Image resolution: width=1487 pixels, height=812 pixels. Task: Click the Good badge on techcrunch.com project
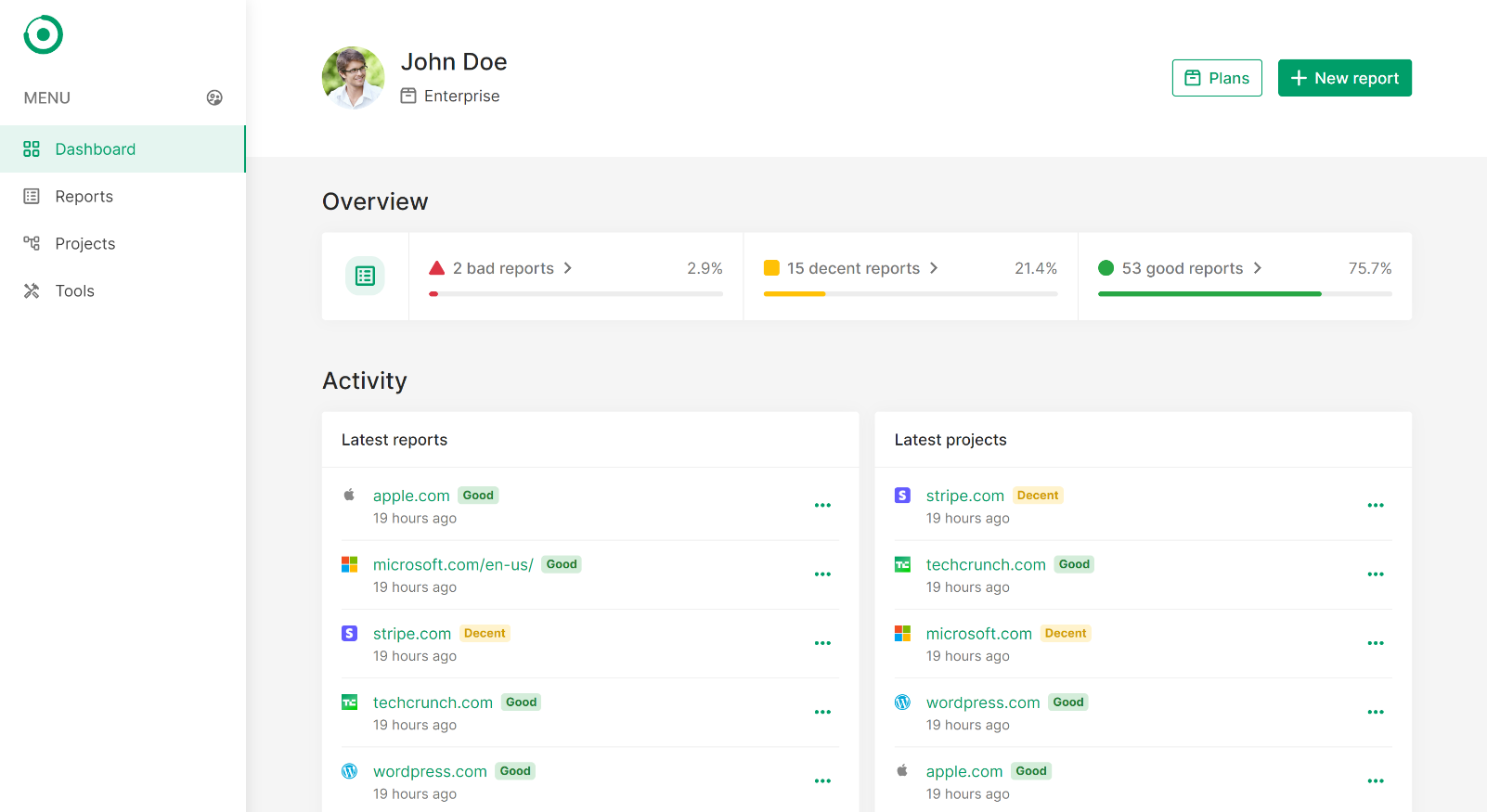1074,564
